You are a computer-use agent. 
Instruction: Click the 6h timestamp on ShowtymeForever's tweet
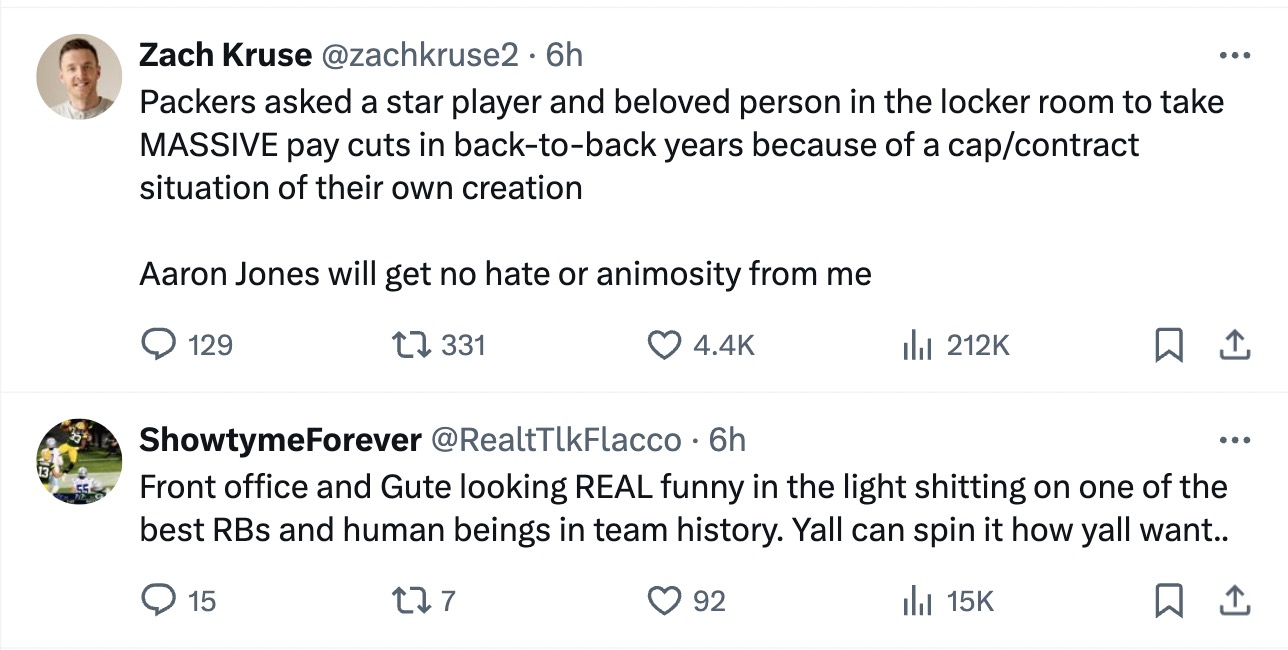click(727, 439)
